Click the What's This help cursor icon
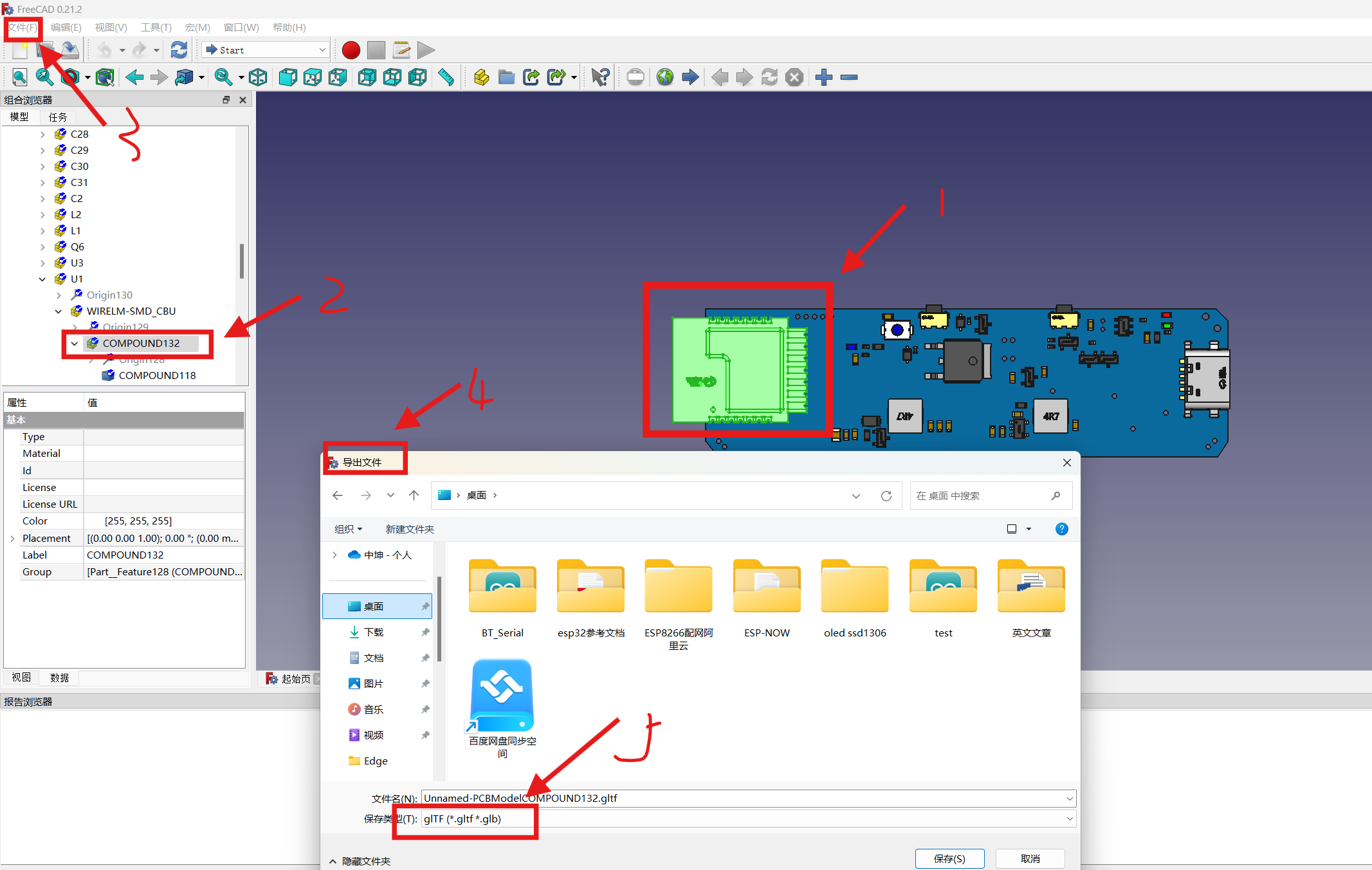Viewport: 1372px width, 870px height. [x=599, y=78]
